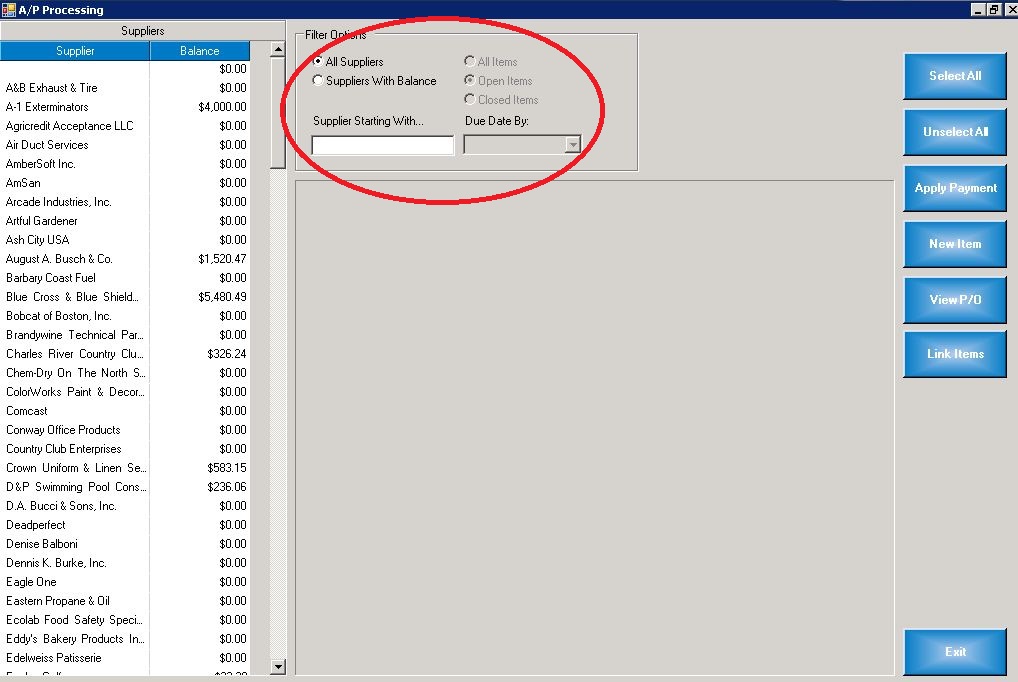Select supplier A&B Exhaust & Tire
The width and height of the screenshot is (1018, 682).
point(125,88)
